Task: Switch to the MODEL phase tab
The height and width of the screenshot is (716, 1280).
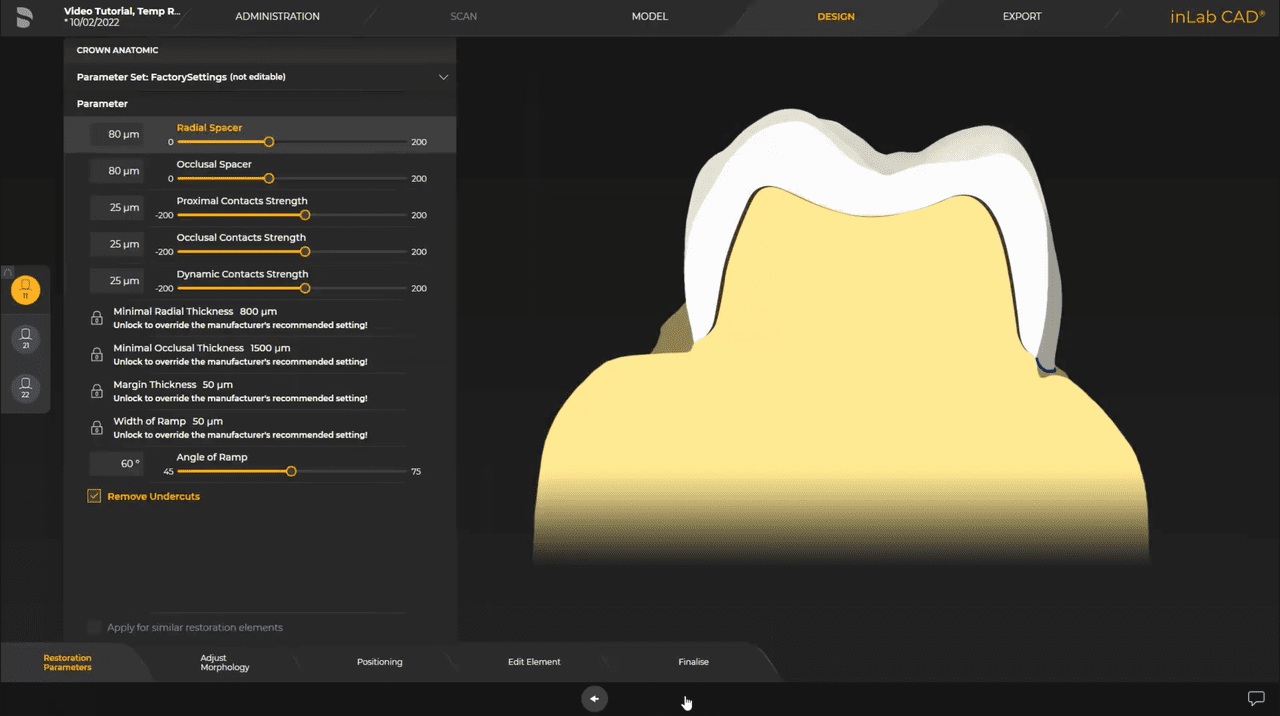Action: point(649,16)
